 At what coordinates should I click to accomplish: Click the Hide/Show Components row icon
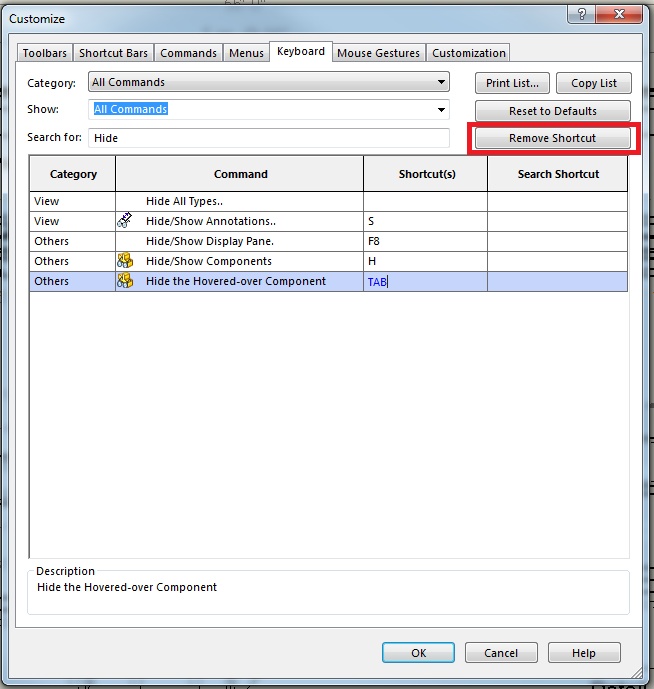click(125, 261)
